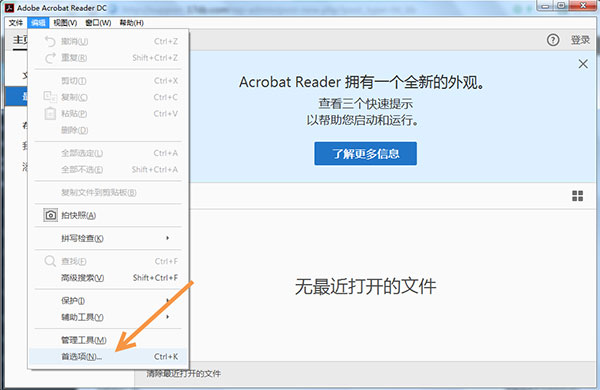600x390 pixels.
Task: Open the 帮助(H) menu
Action: [x=131, y=23]
